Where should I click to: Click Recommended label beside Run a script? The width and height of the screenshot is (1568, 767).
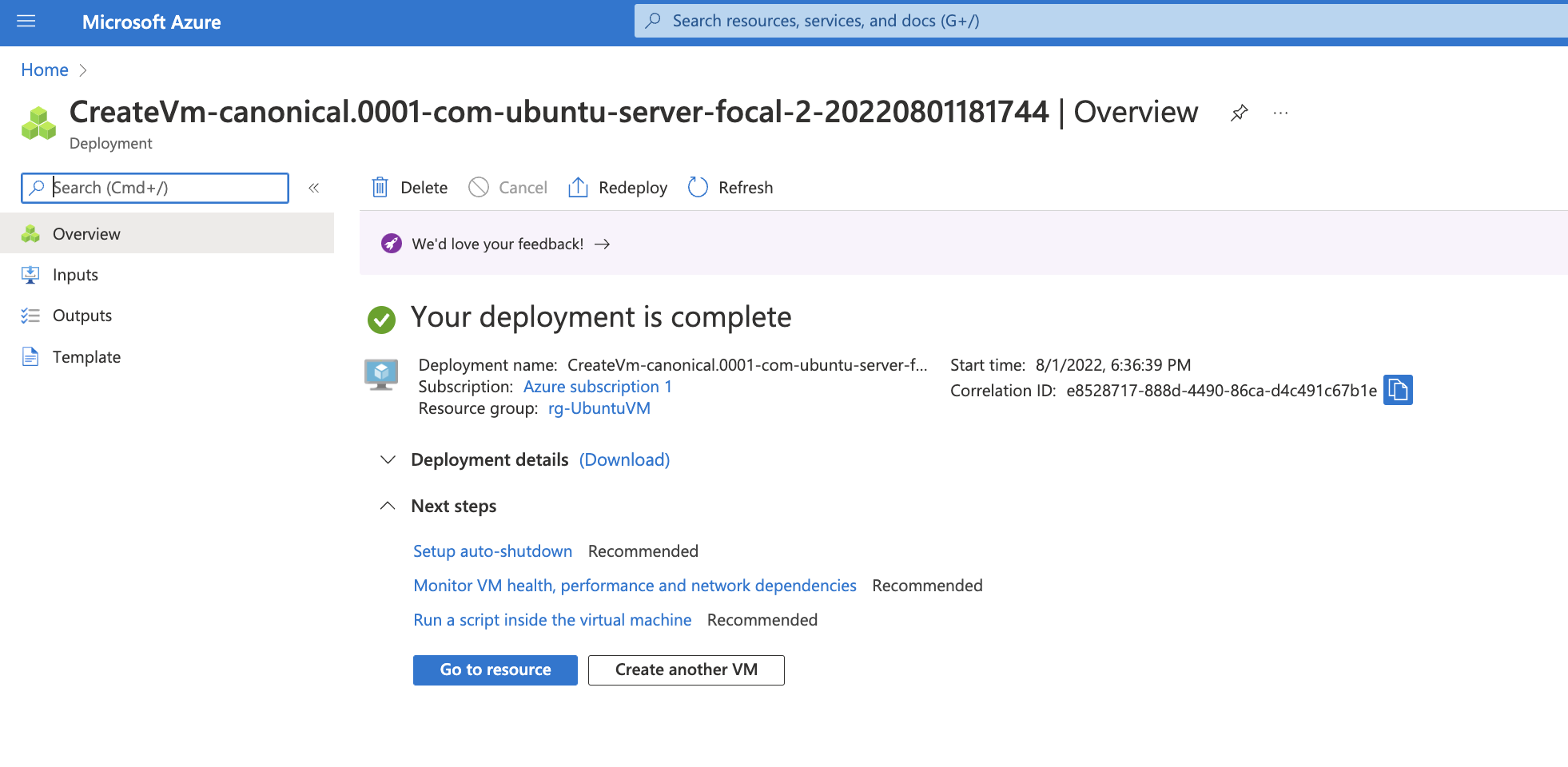762,620
